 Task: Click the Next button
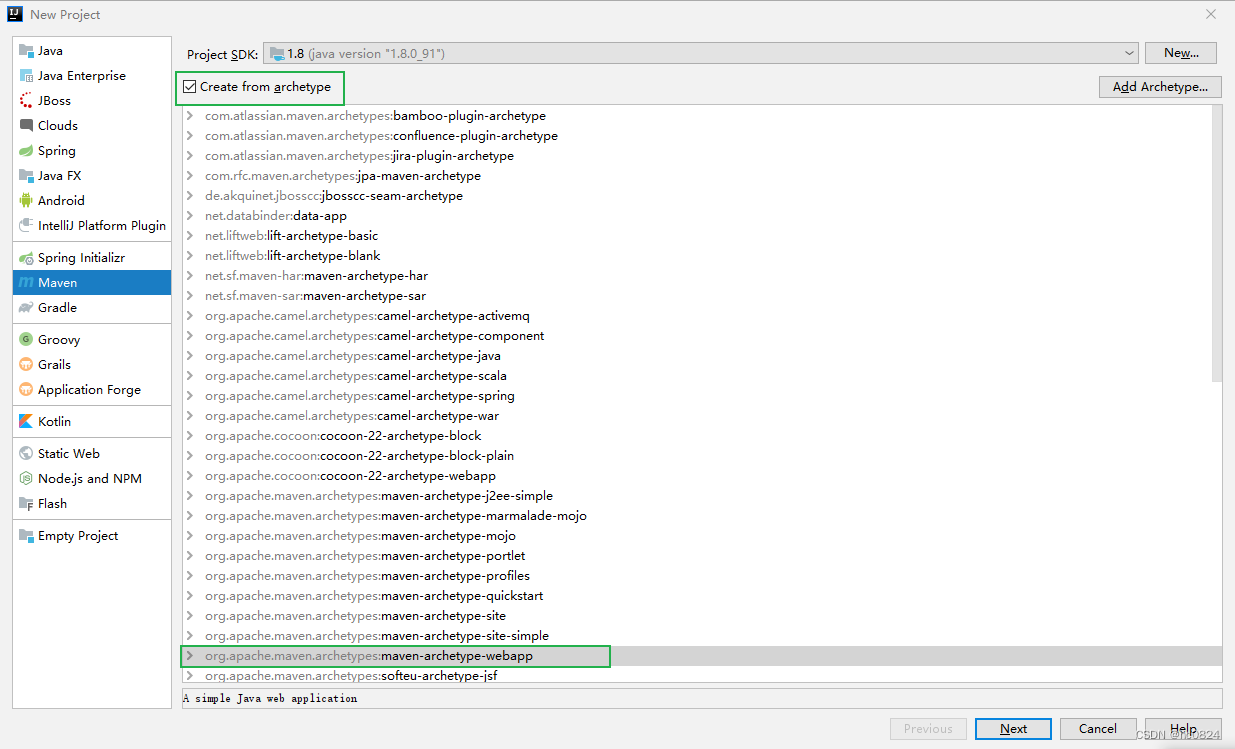(x=1013, y=729)
